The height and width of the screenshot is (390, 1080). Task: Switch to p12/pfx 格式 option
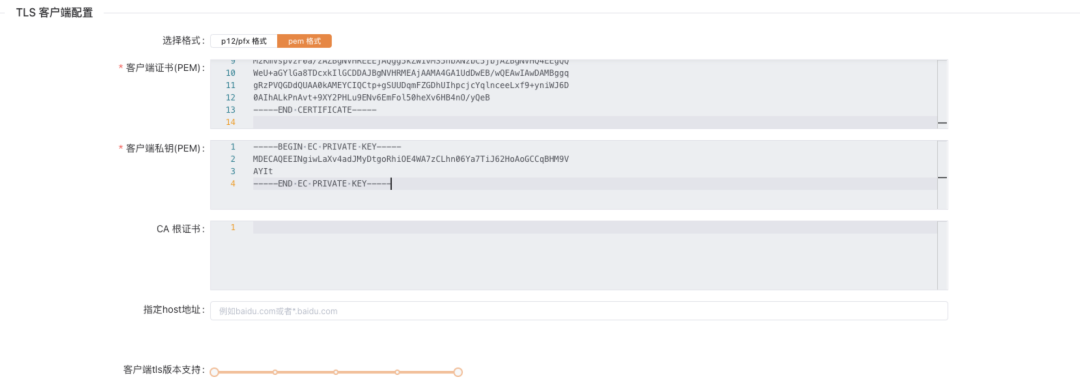pyautogui.click(x=244, y=41)
